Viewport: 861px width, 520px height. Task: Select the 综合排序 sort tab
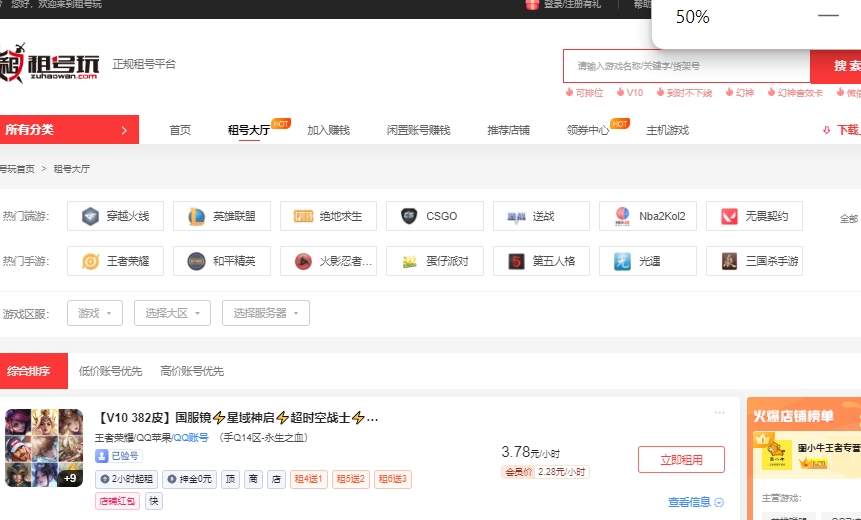[33, 371]
